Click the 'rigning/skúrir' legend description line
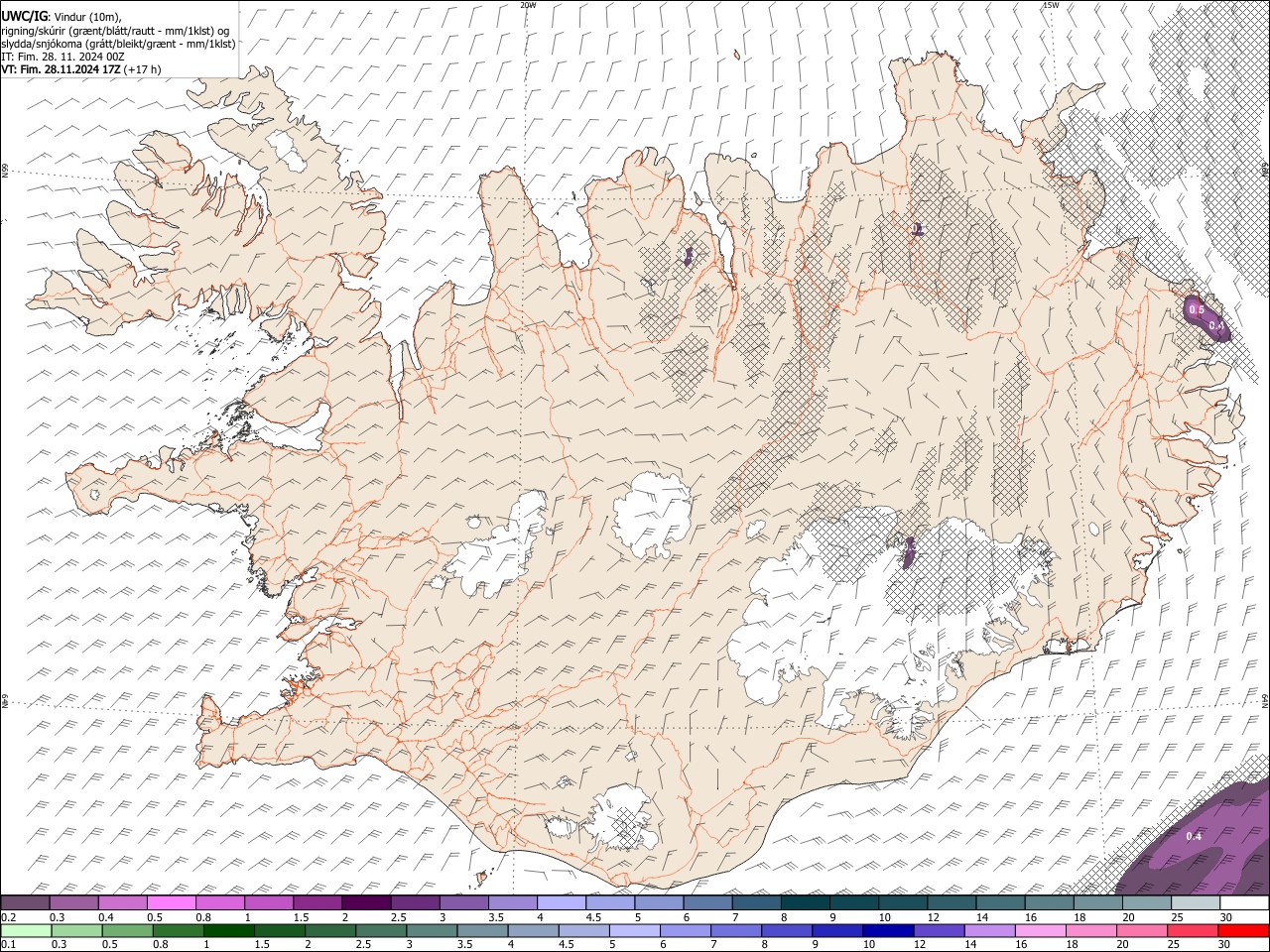Image resolution: width=1270 pixels, height=952 pixels. [x=116, y=31]
